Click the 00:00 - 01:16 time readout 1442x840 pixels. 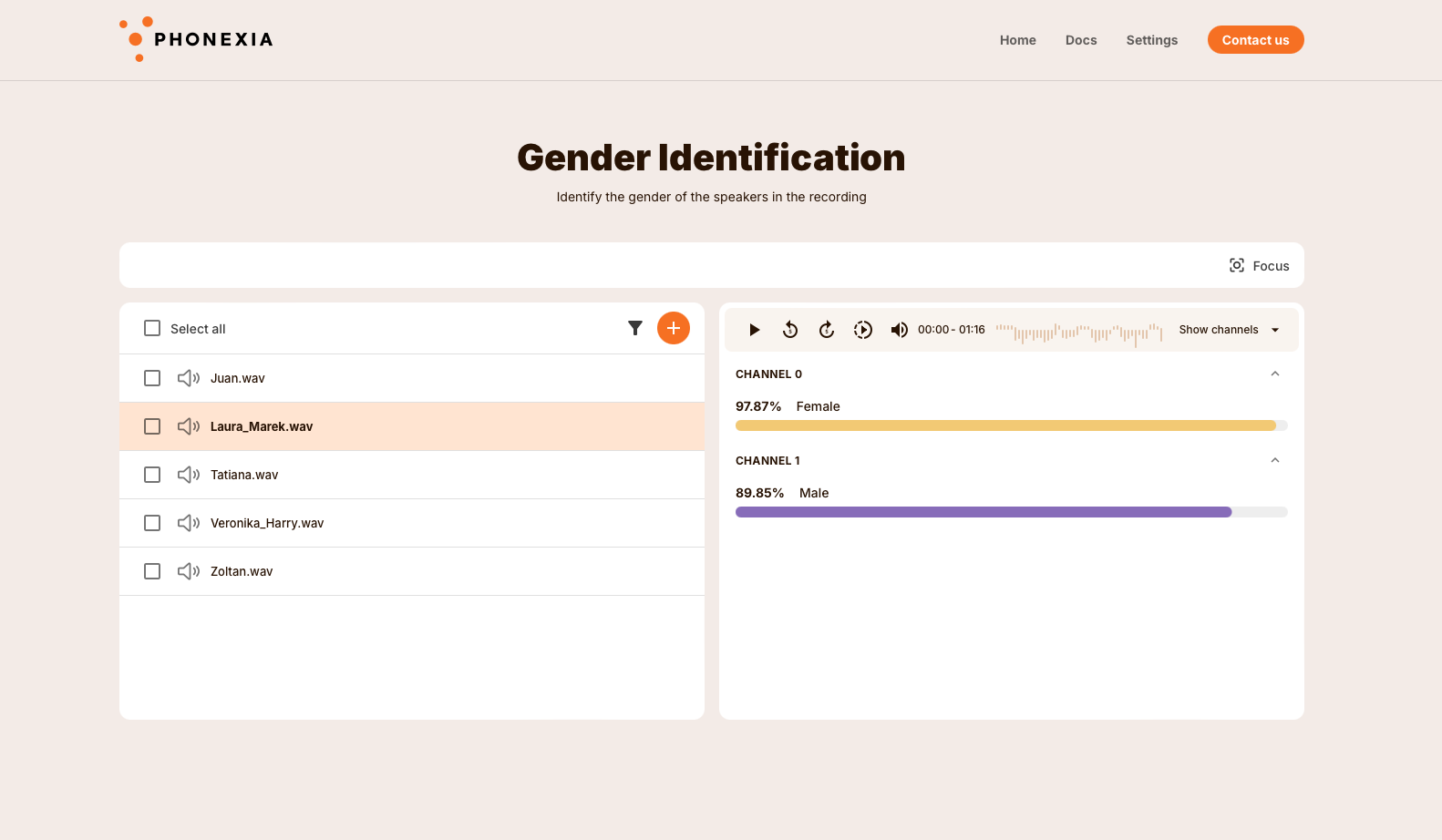(x=951, y=330)
